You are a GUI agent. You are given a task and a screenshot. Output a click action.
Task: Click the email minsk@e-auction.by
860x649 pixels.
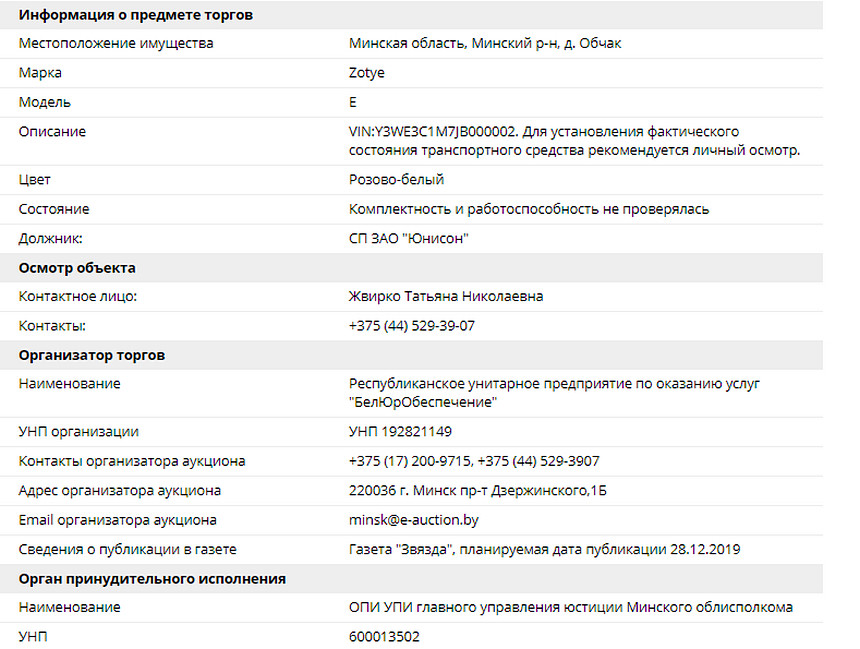coord(414,520)
